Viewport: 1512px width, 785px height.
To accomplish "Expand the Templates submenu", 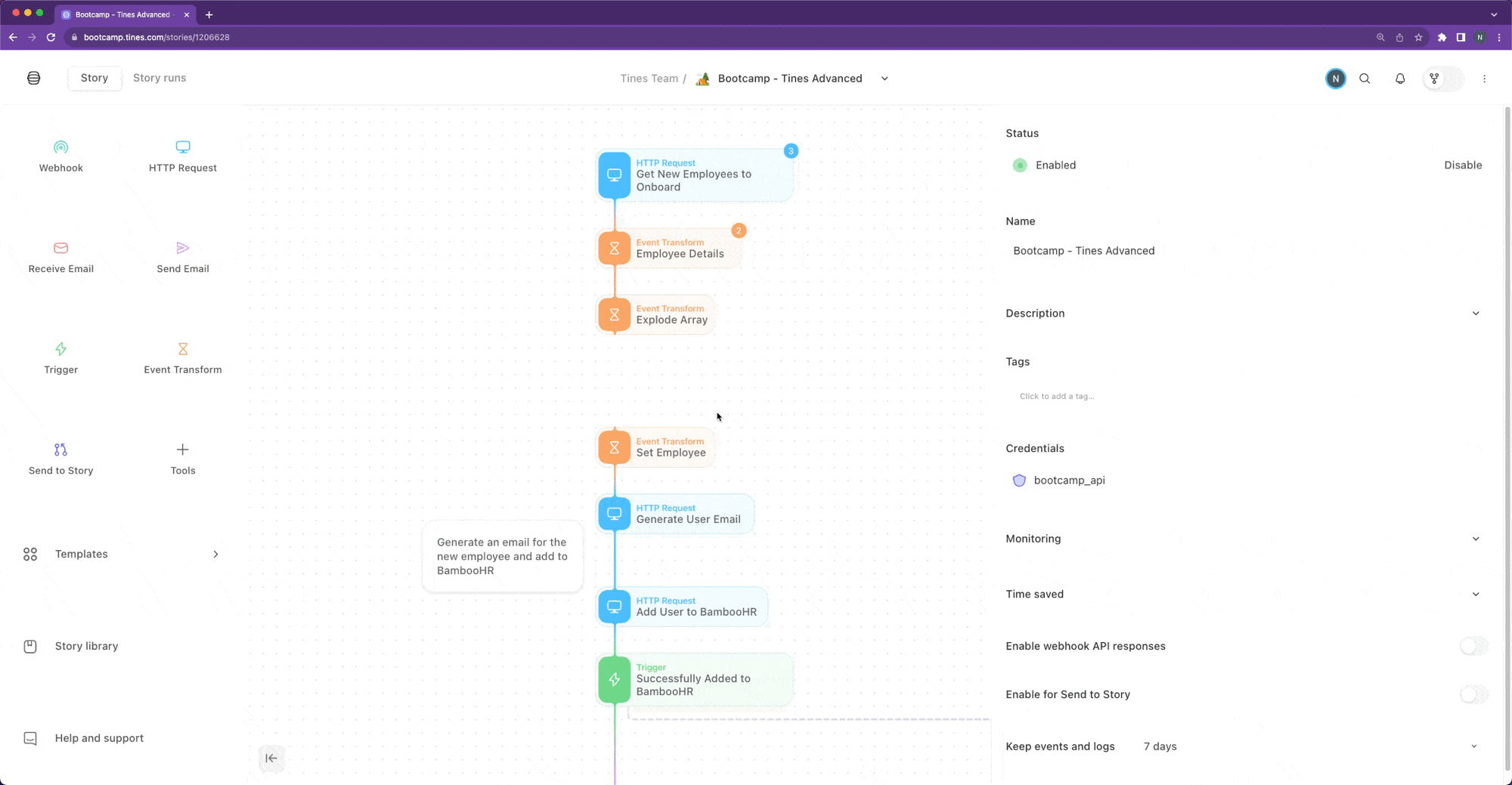I will click(x=215, y=554).
